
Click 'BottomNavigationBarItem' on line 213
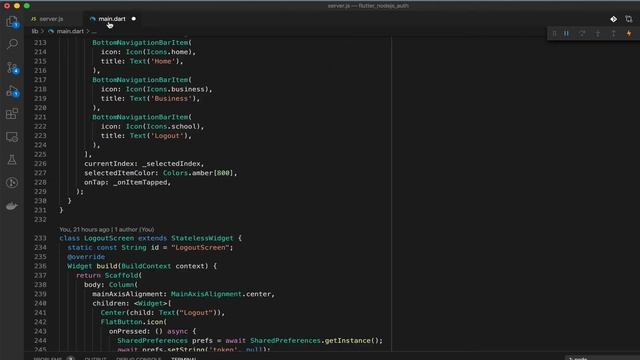pyautogui.click(x=140, y=42)
